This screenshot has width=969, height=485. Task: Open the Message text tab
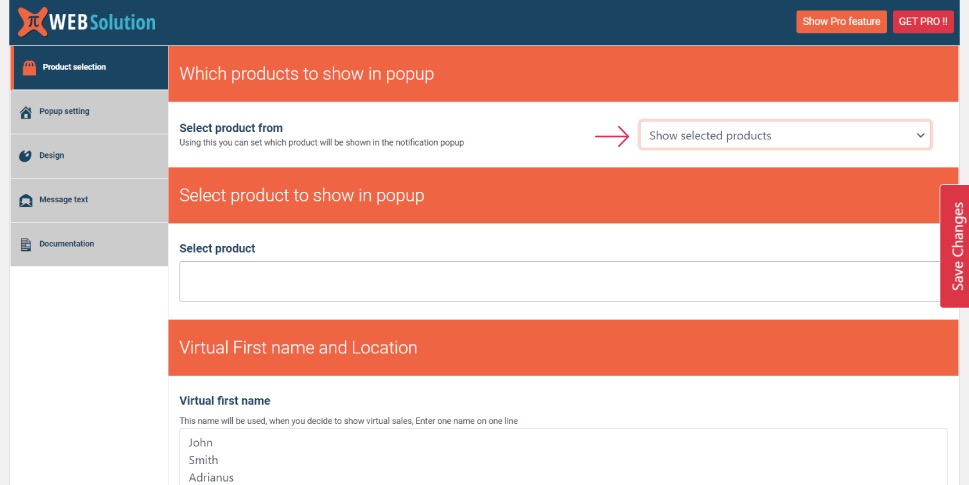(90, 200)
